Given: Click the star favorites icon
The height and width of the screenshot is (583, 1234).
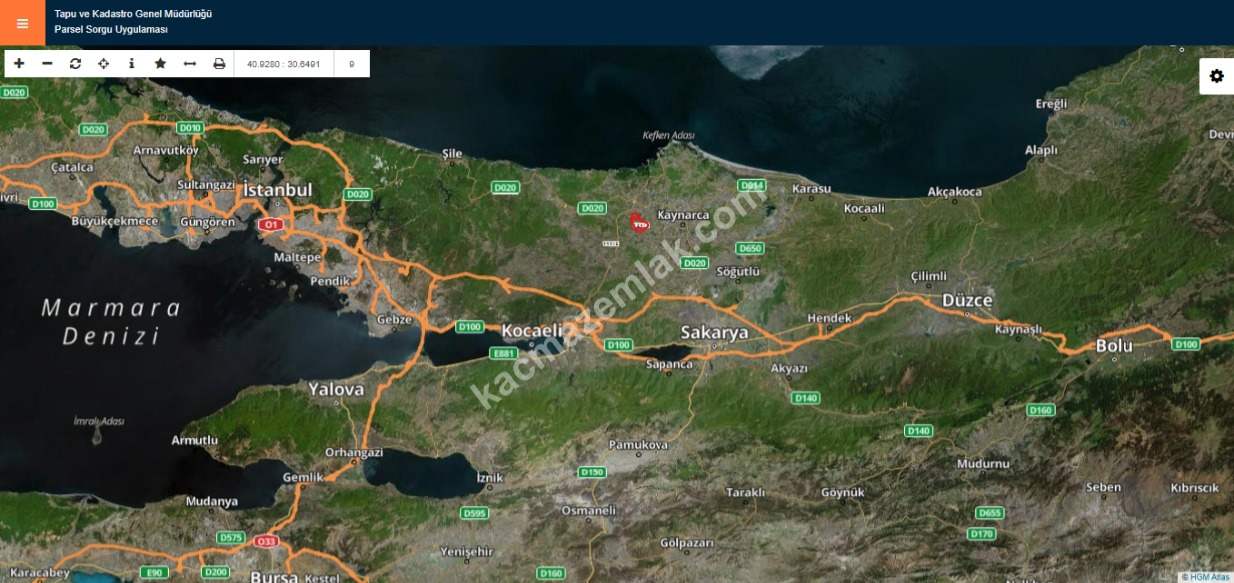Looking at the screenshot, I should point(160,63).
